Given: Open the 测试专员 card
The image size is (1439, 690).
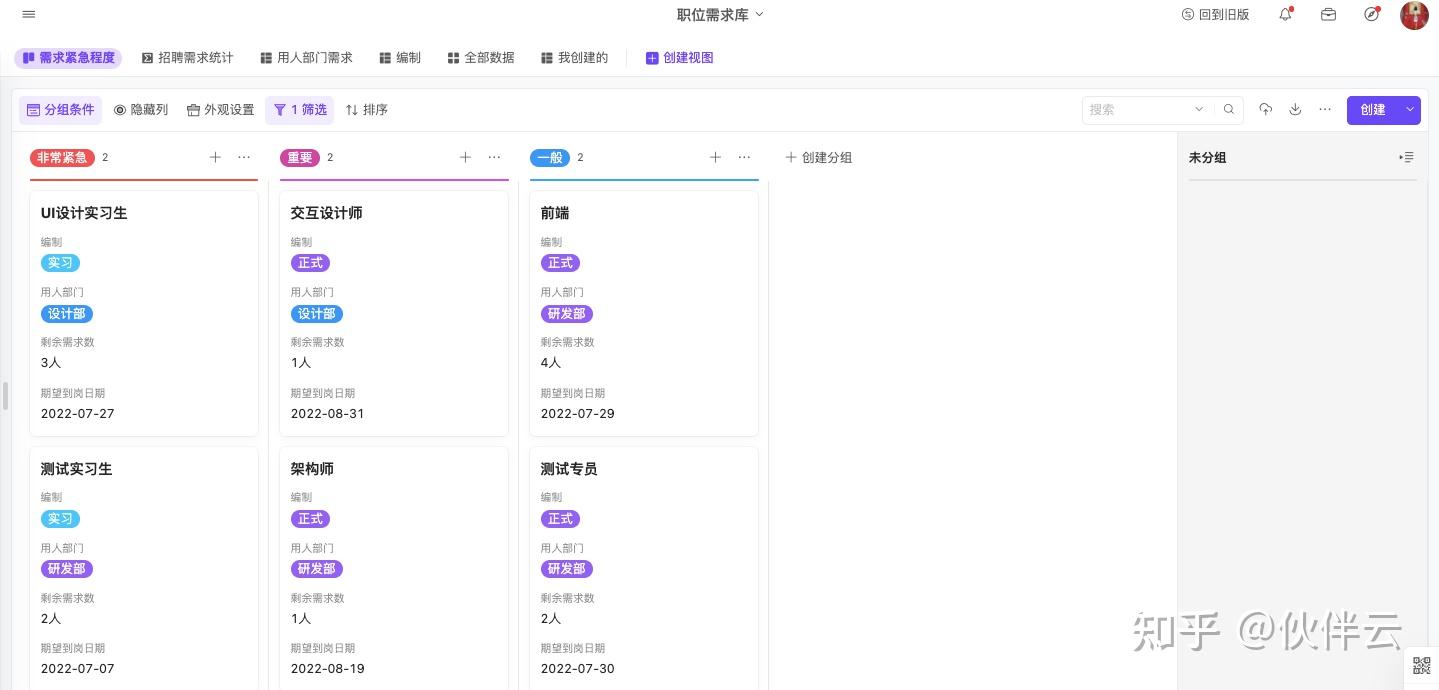Looking at the screenshot, I should tap(644, 568).
